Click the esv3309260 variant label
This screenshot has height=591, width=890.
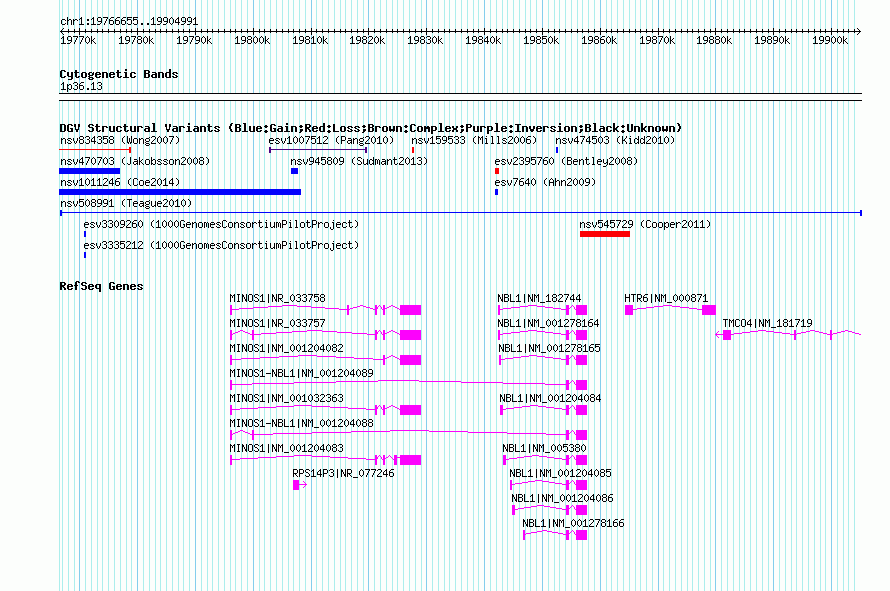(x=221, y=224)
